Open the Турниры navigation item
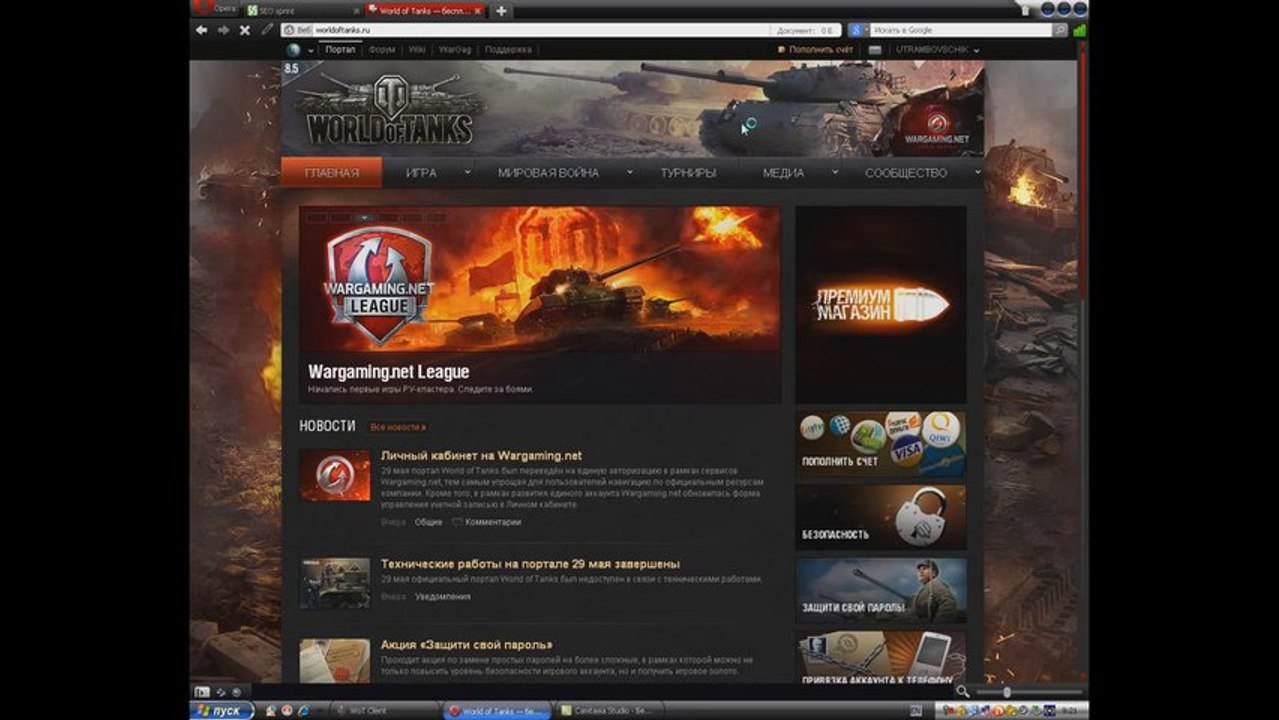1279x720 pixels. (x=688, y=173)
